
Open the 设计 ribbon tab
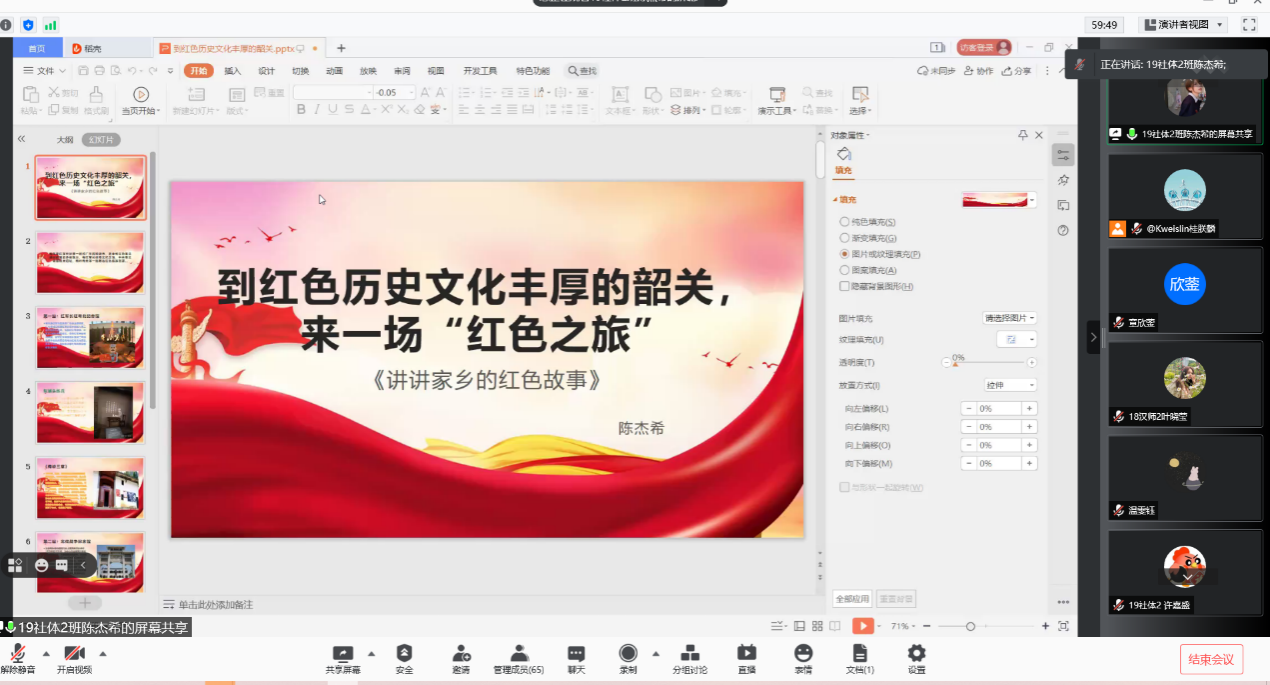coord(266,71)
